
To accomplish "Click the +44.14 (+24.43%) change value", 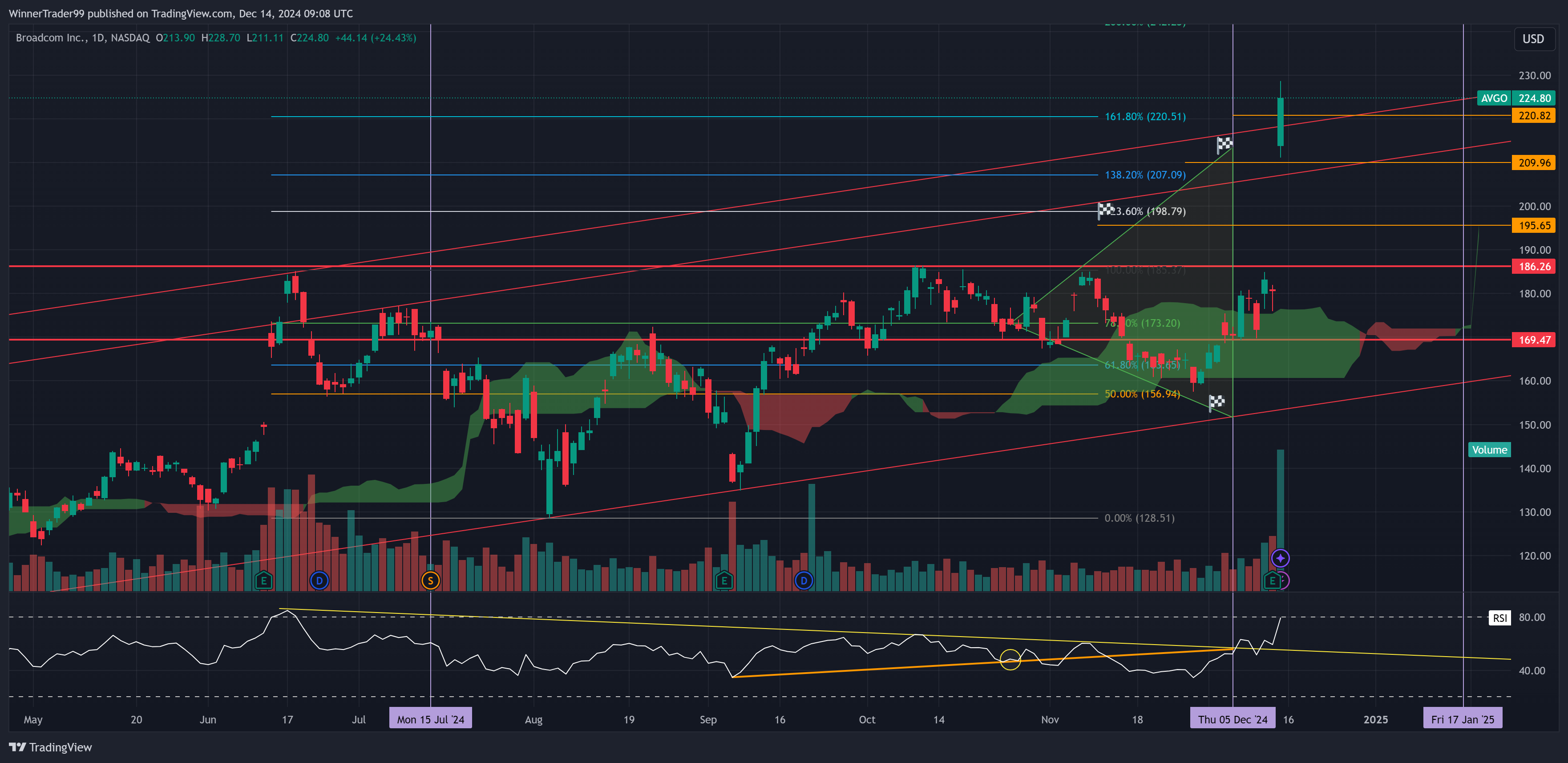I will tap(376, 38).
